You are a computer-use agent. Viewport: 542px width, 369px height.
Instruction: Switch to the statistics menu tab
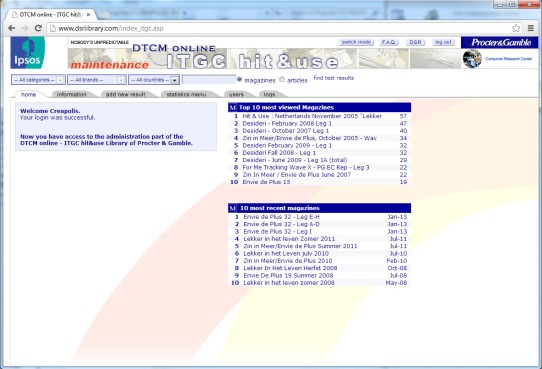(186, 94)
